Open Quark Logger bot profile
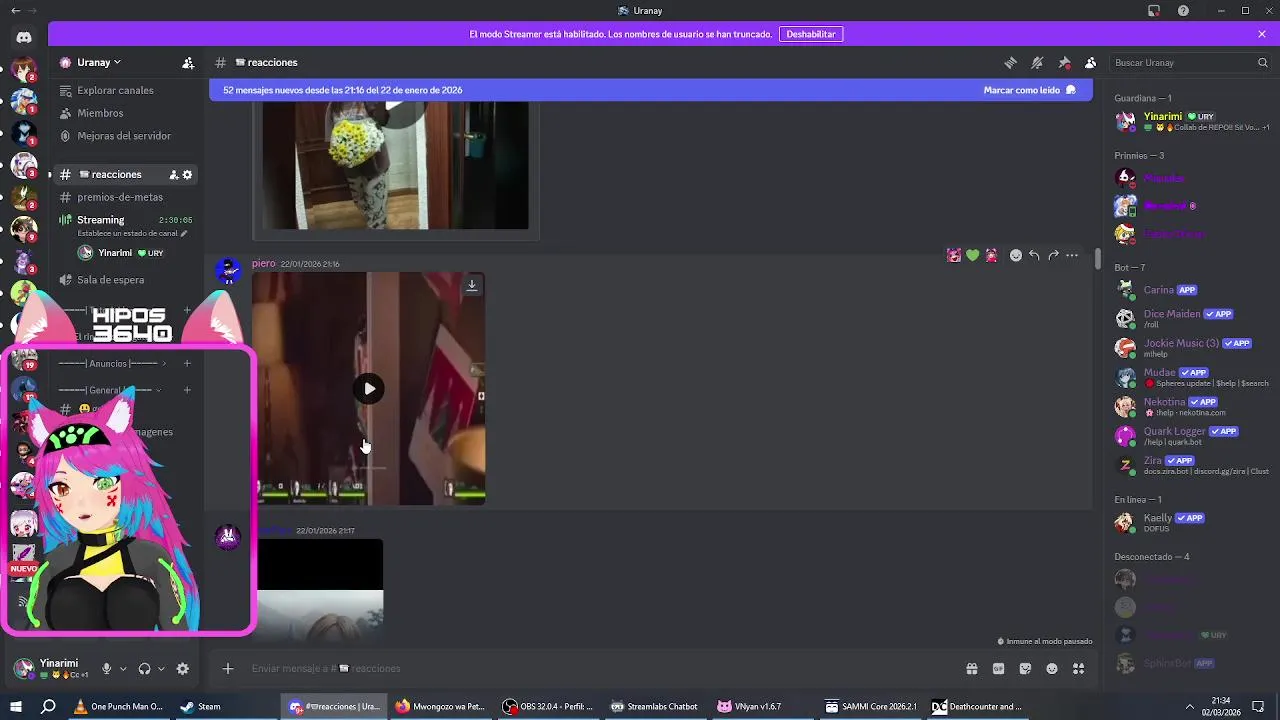 point(1192,436)
